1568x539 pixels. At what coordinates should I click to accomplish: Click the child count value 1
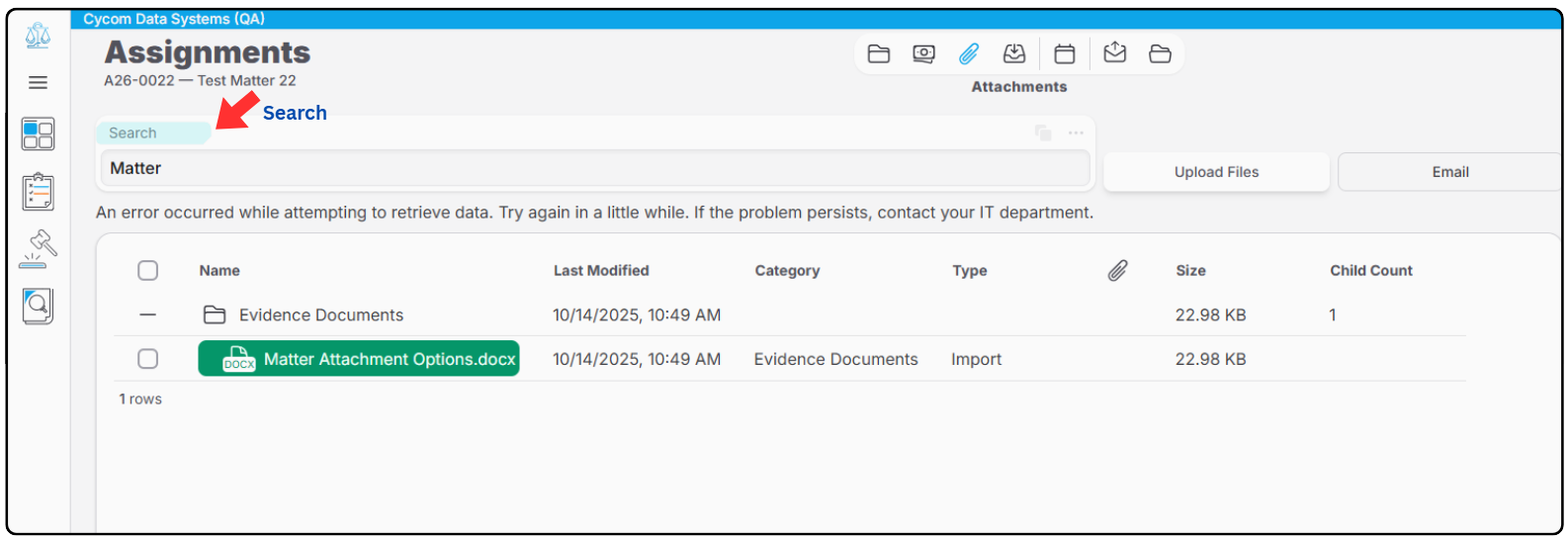1333,314
